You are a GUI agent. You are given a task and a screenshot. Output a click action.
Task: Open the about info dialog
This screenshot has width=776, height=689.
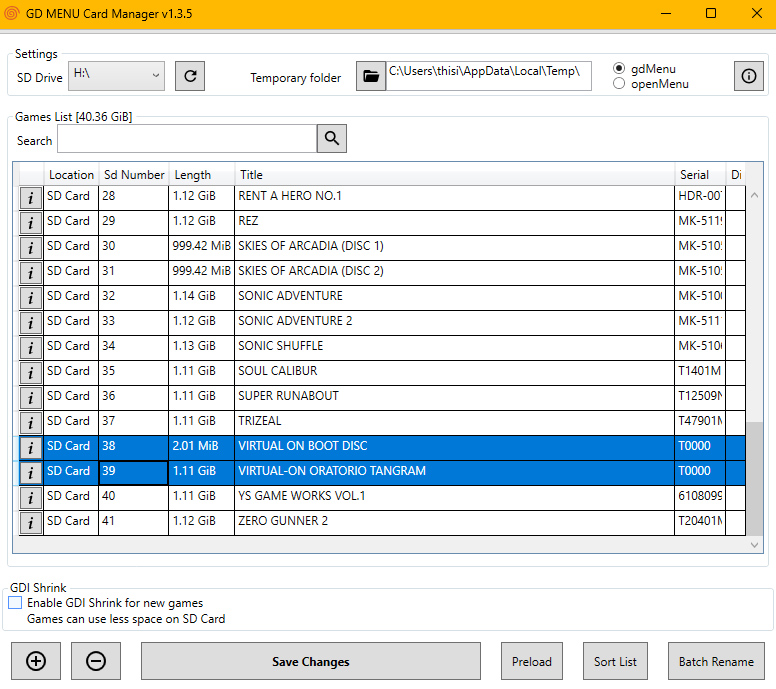point(748,76)
